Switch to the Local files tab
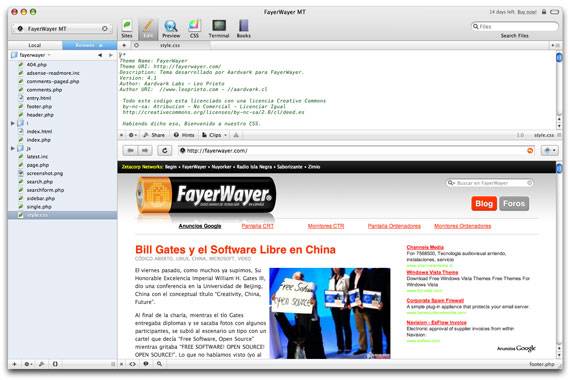The image size is (570, 380). (35, 45)
